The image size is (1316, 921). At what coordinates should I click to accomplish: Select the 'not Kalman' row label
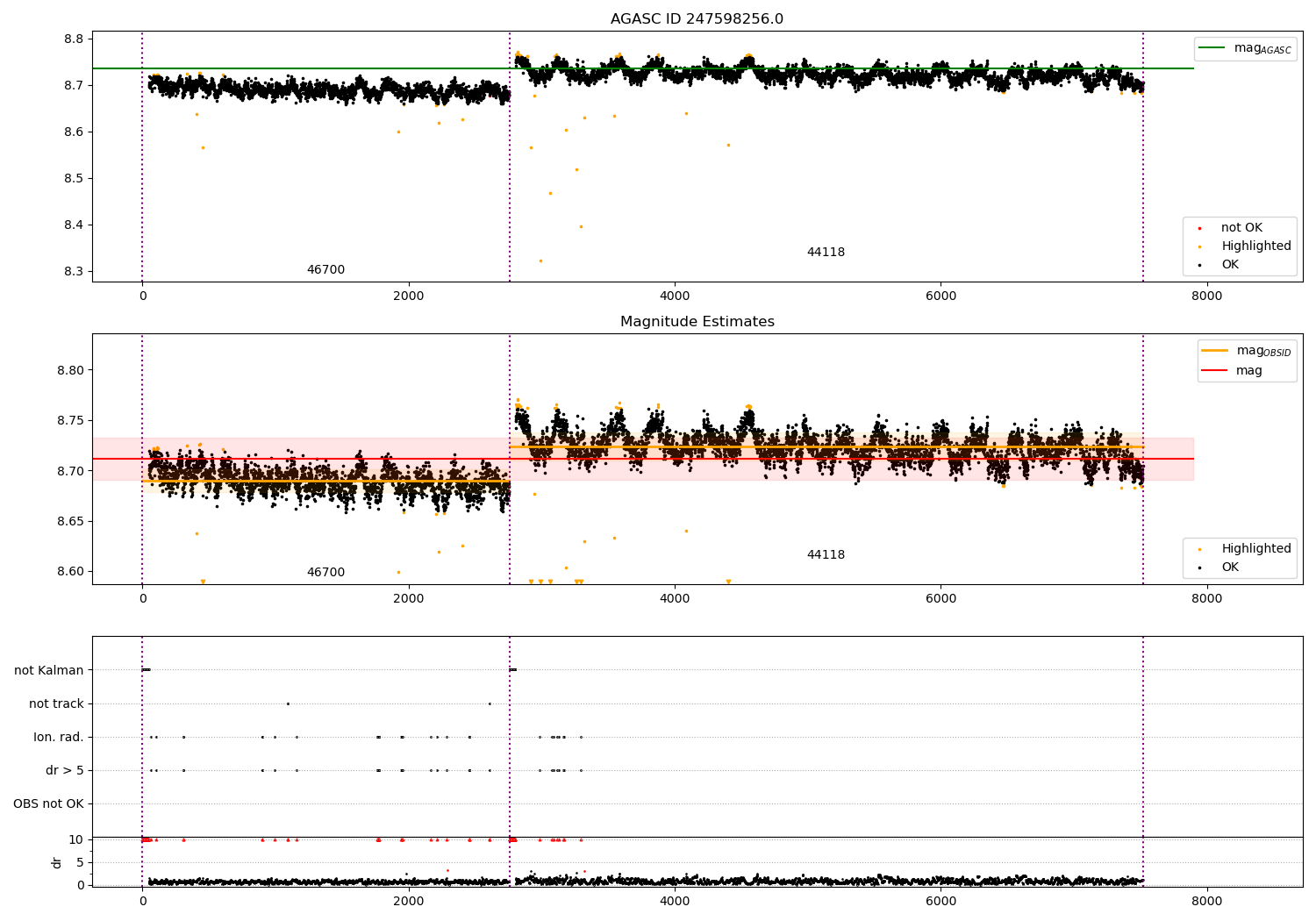point(49,670)
